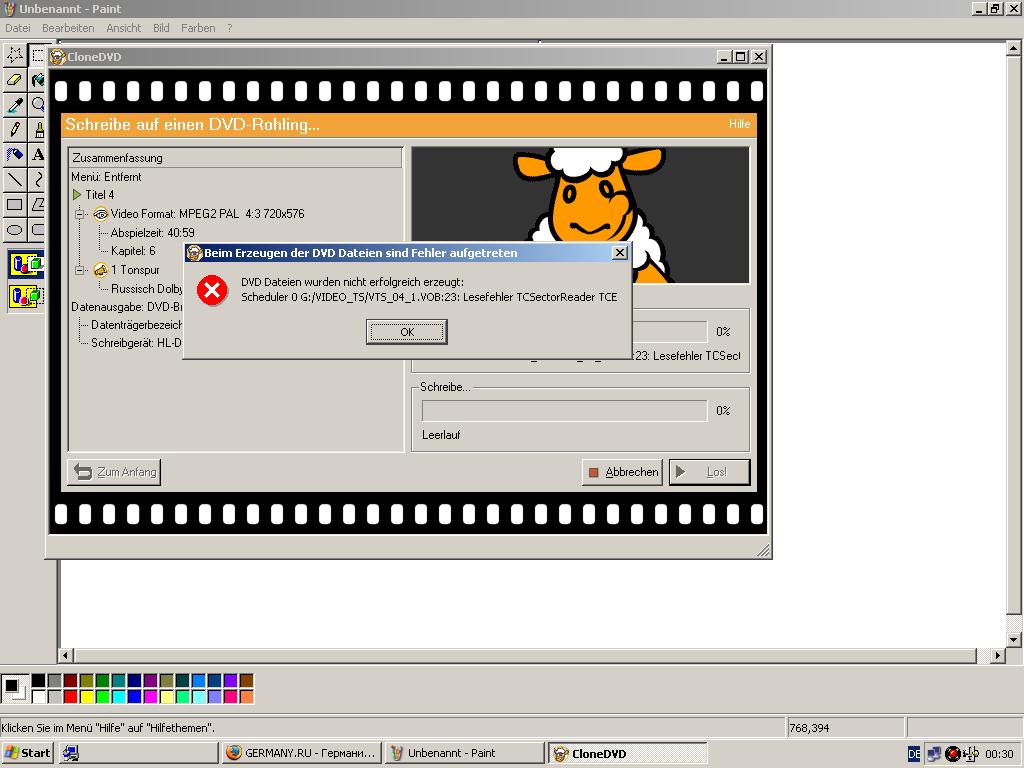
Task: Pick the black color swatch
Action: tap(39, 681)
